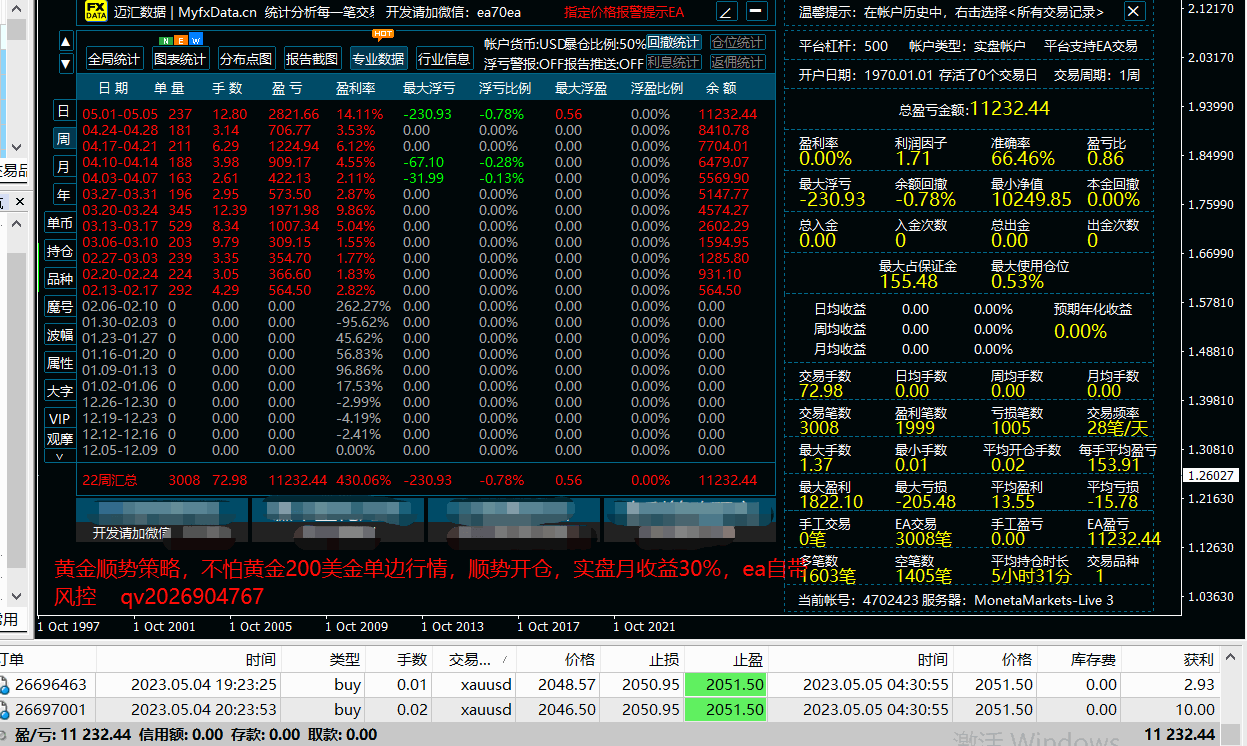
Task: Click the 属性 sidebar button
Action: [x=60, y=363]
